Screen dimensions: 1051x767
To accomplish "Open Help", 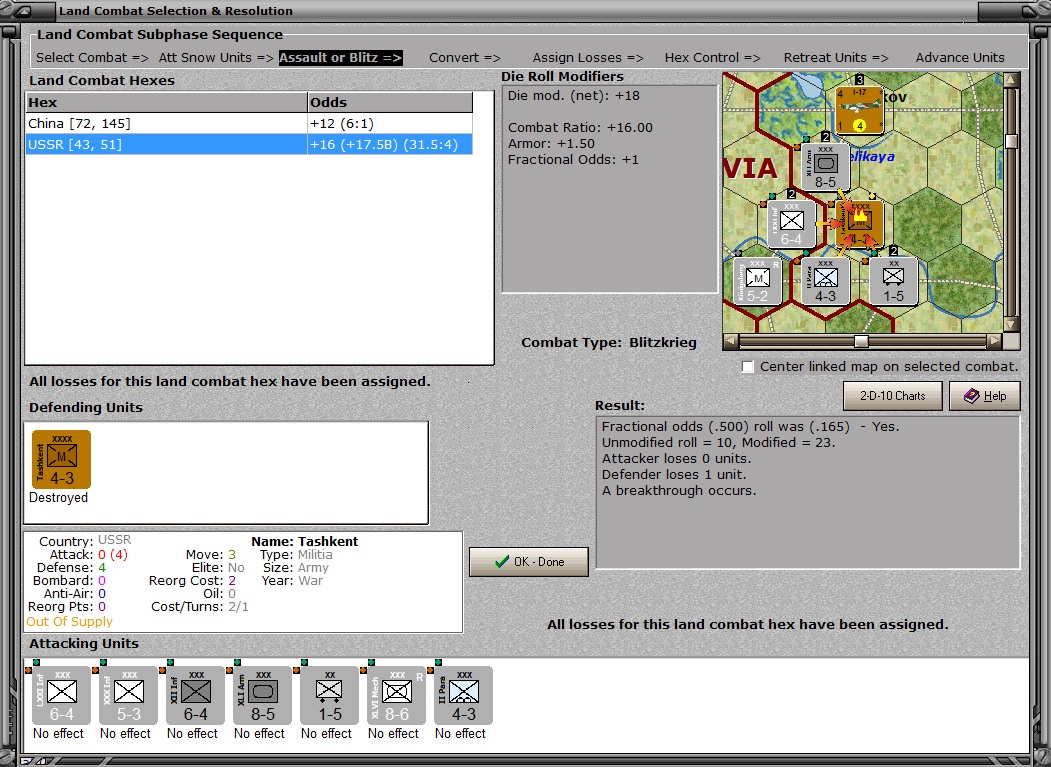I will 985,396.
